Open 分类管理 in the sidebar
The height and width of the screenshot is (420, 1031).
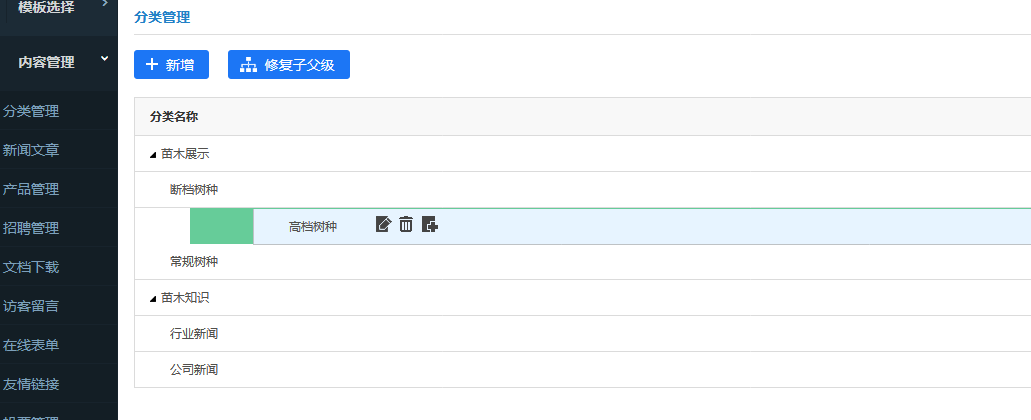coord(31,111)
